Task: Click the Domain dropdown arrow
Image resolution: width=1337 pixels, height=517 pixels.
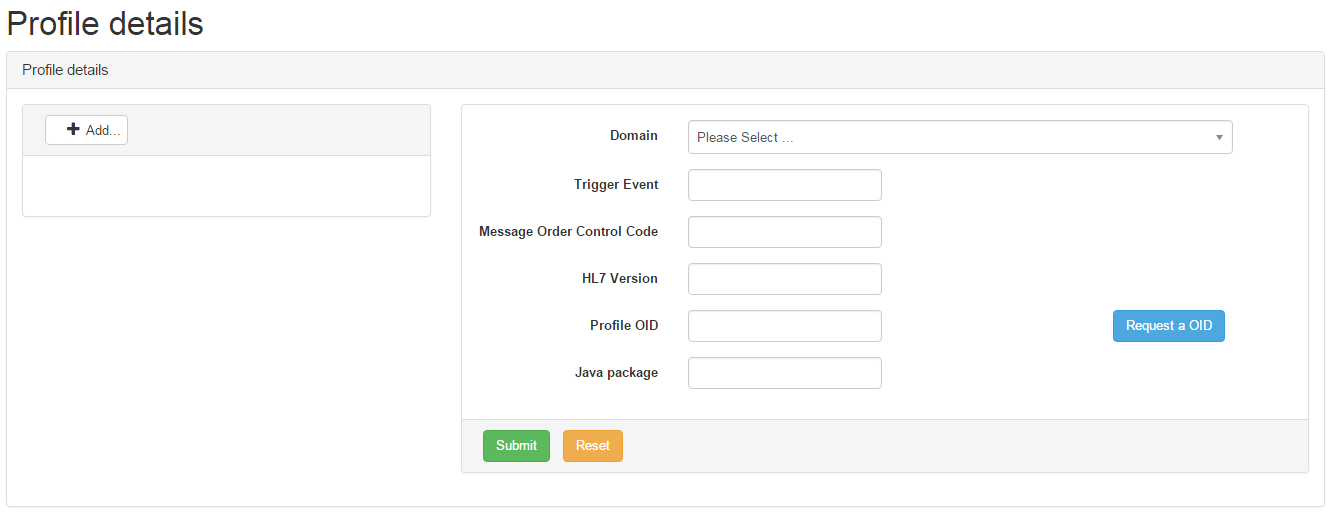Action: point(1219,137)
